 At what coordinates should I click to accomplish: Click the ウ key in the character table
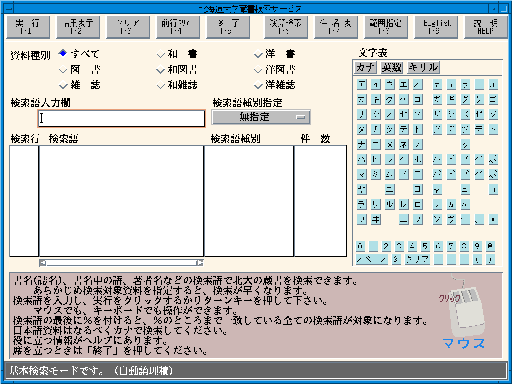coord(390,84)
